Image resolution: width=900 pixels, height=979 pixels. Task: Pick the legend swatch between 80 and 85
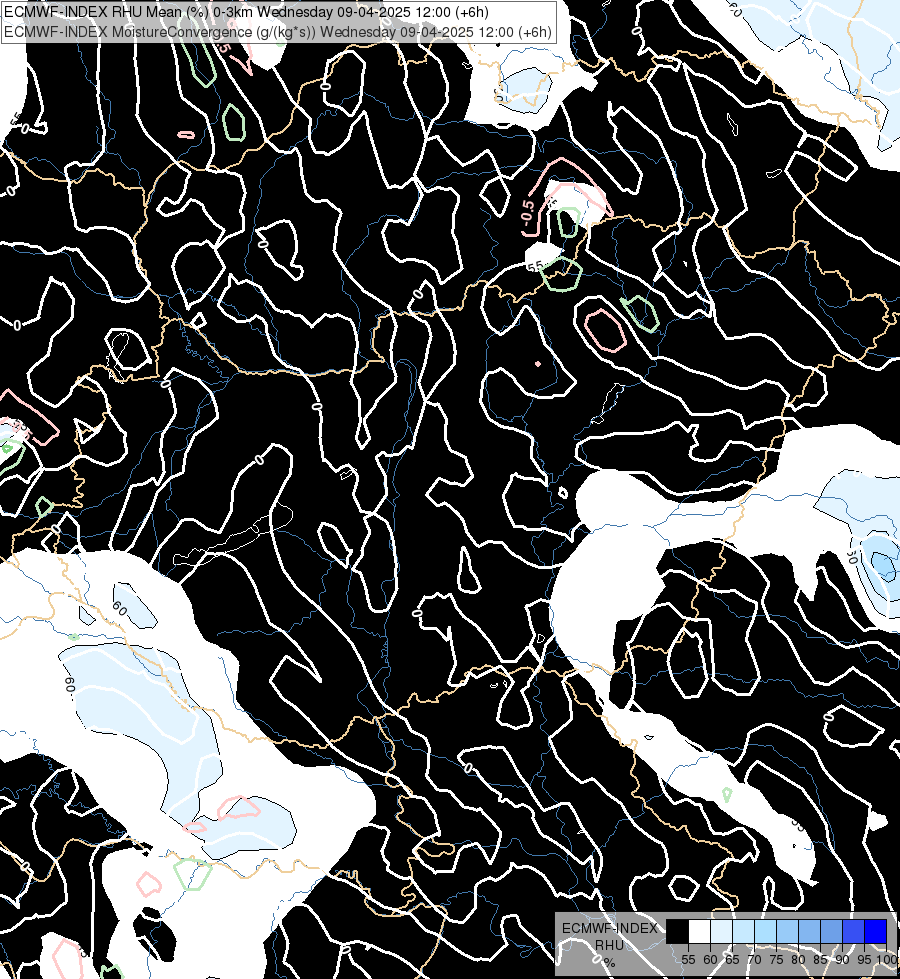coord(809,932)
